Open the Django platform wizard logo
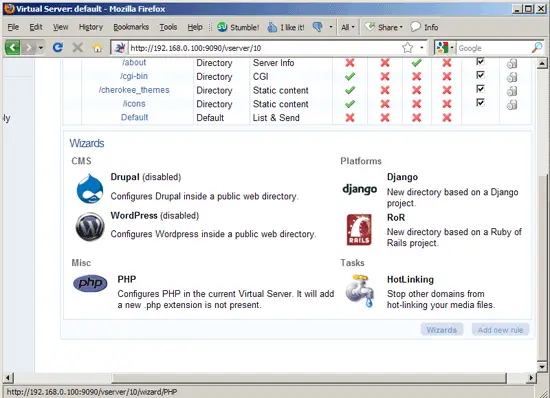 [360, 189]
